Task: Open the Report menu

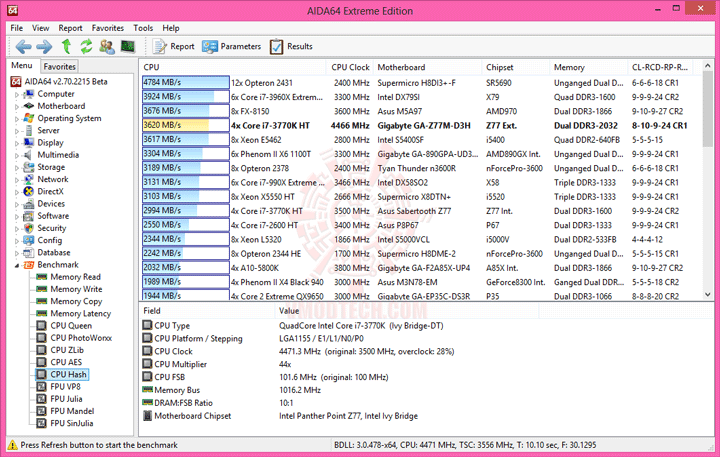Action: coord(70,28)
